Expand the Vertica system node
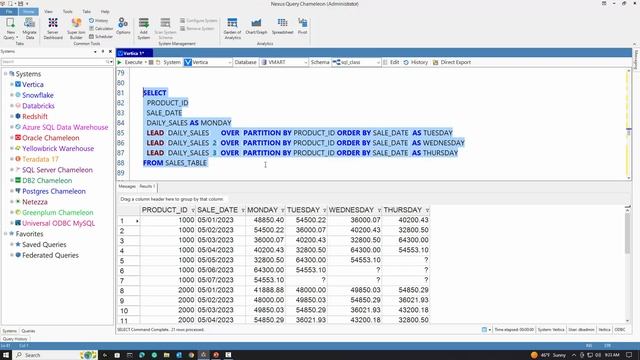Viewport: 640px width, 360px height. (12, 84)
